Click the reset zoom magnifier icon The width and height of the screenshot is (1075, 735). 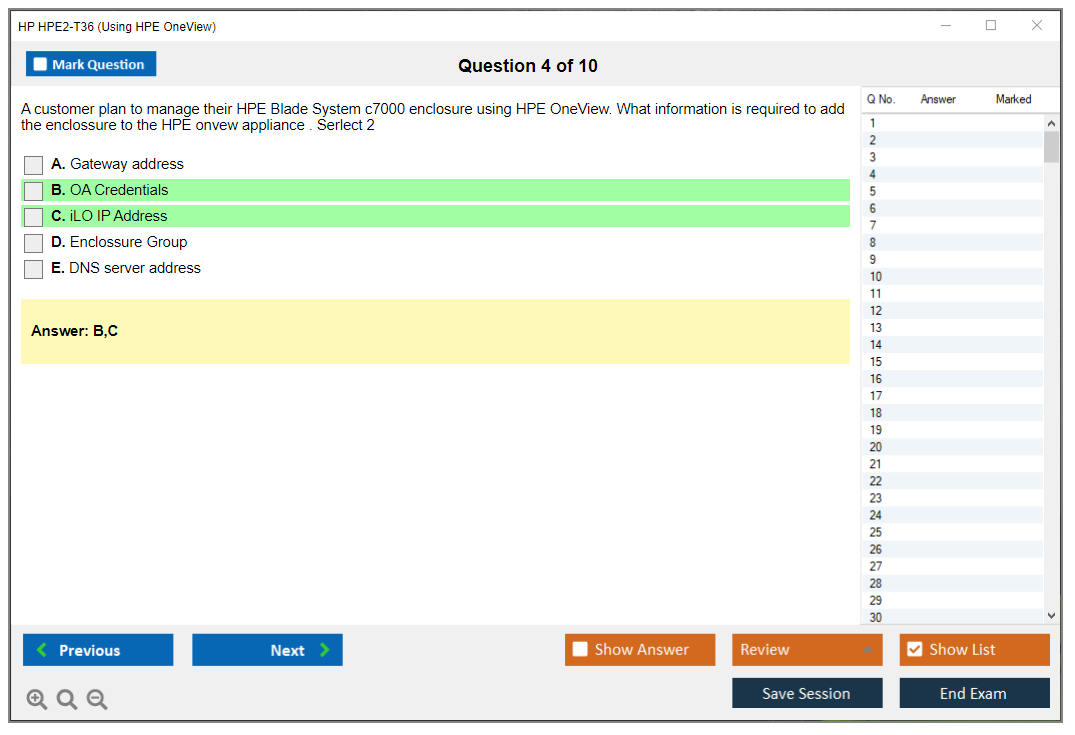(67, 699)
